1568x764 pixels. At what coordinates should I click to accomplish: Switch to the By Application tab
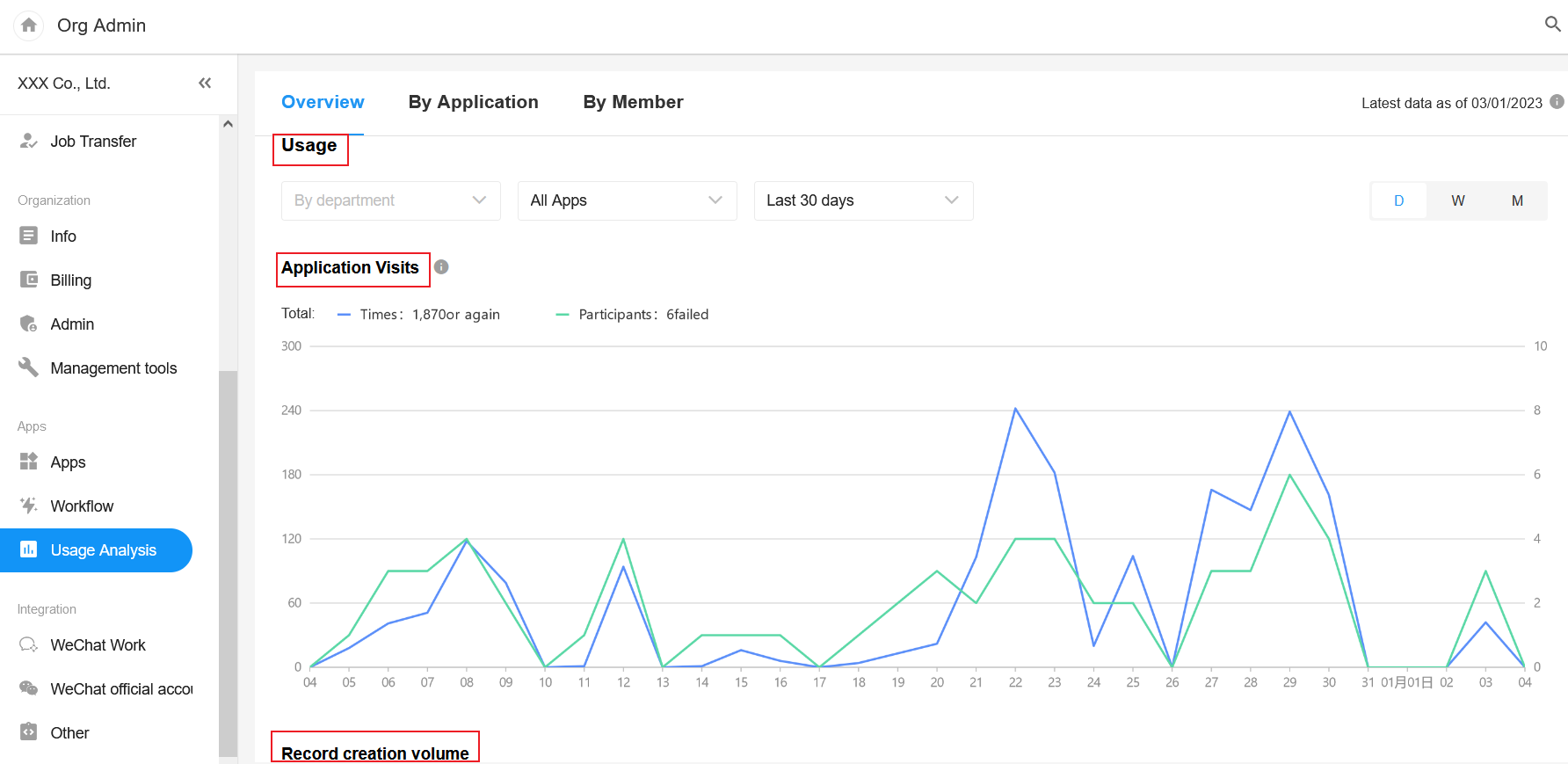(x=473, y=103)
